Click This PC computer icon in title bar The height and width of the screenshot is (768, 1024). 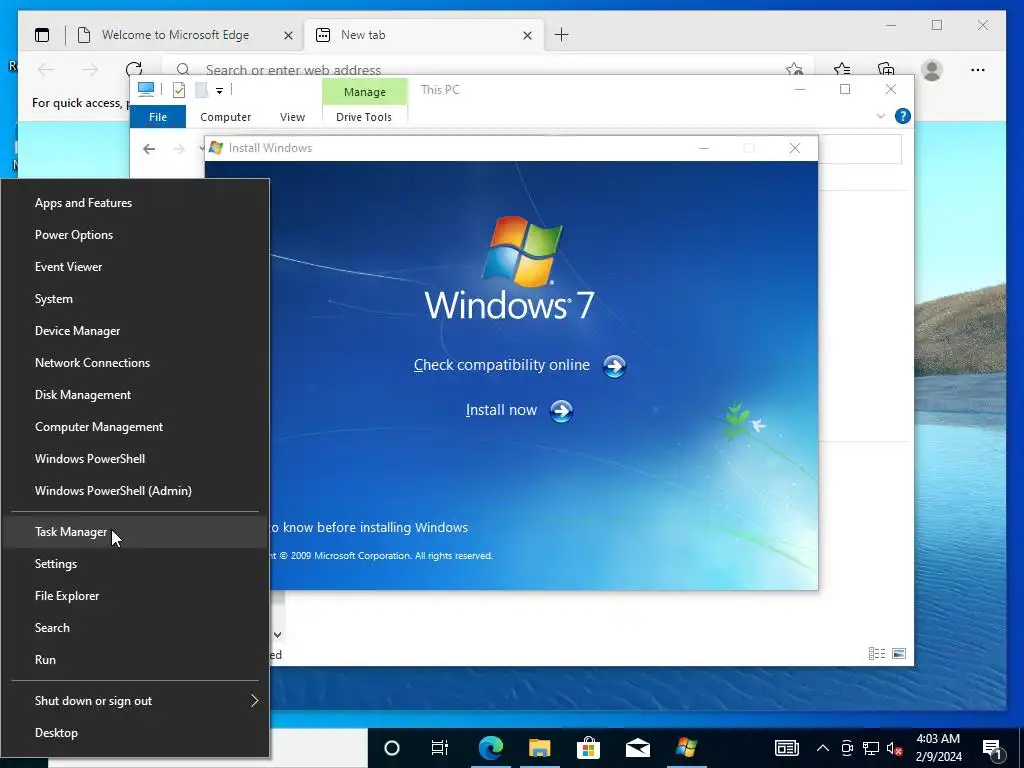[x=146, y=89]
